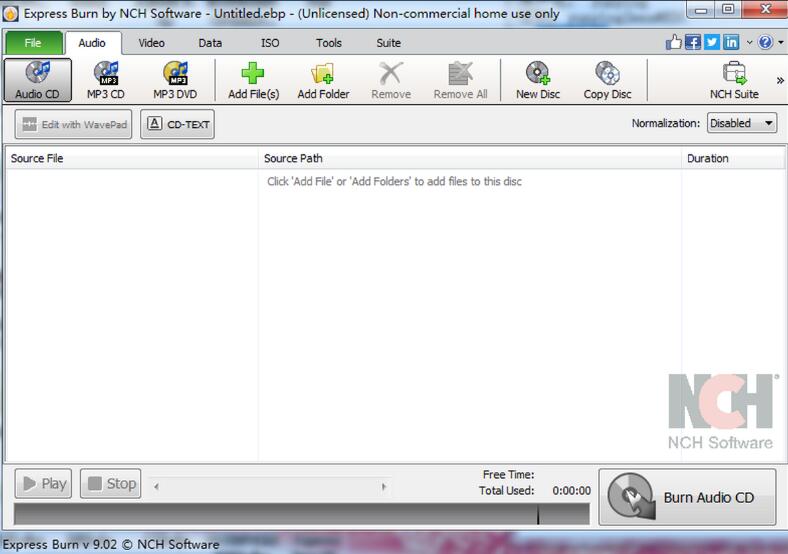Sort by Source File column header
788x554 pixels.
[x=132, y=158]
